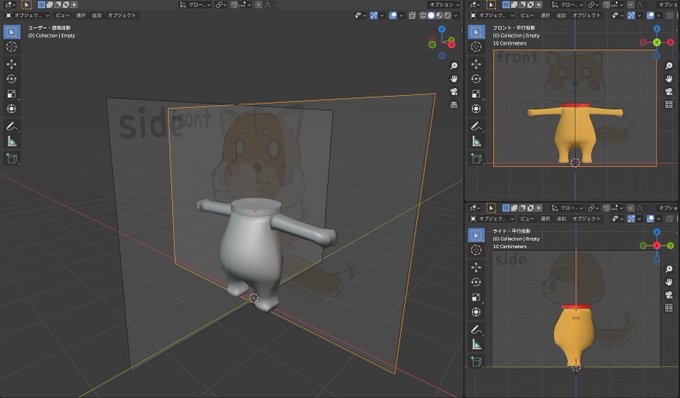Open the View menu in main viewport header

[62, 16]
